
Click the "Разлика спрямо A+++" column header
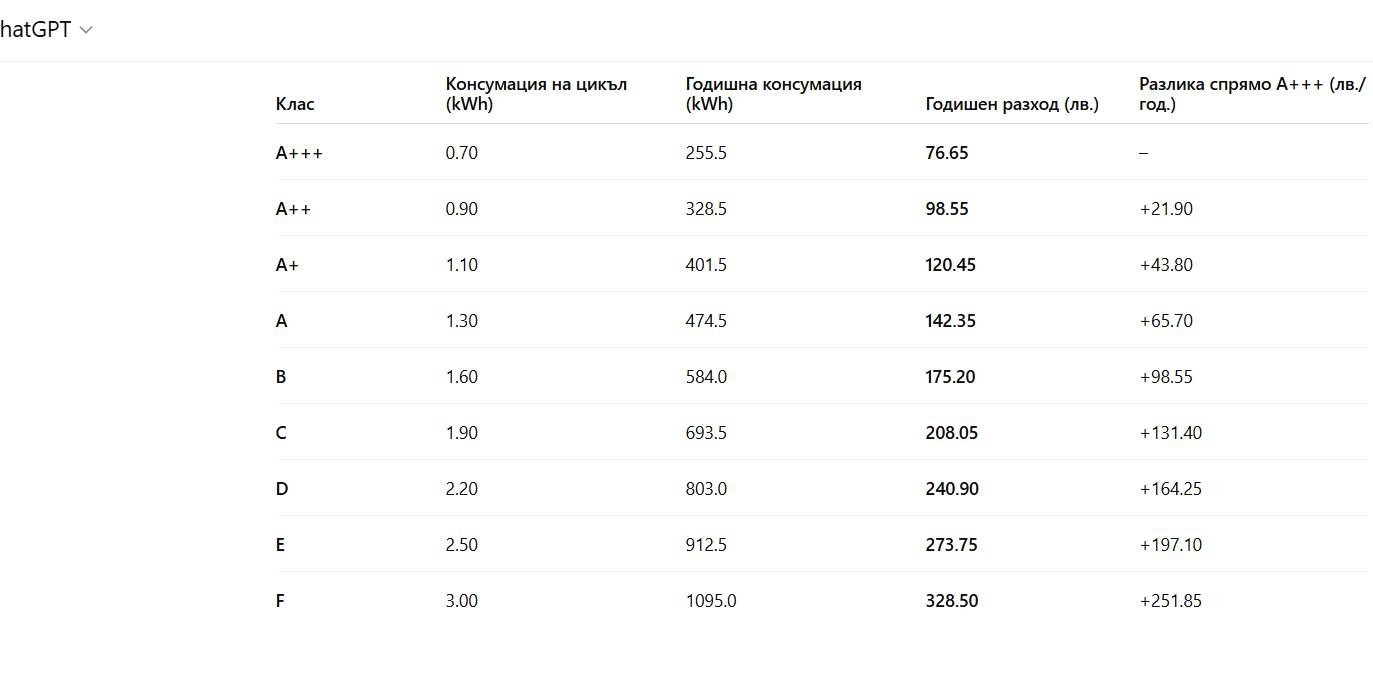pos(1251,94)
